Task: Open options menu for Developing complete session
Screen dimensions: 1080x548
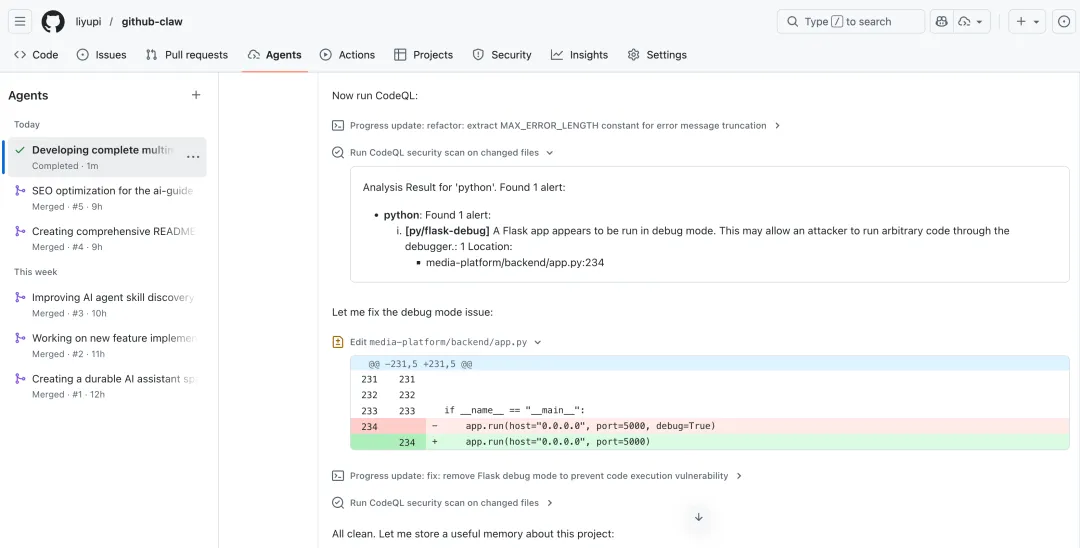Action: 193,157
